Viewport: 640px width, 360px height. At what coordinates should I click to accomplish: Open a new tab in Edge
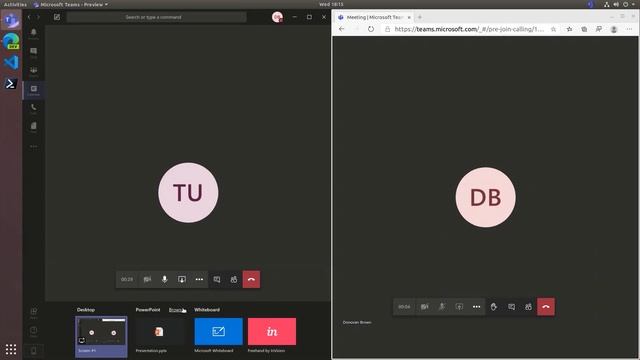click(x=420, y=17)
